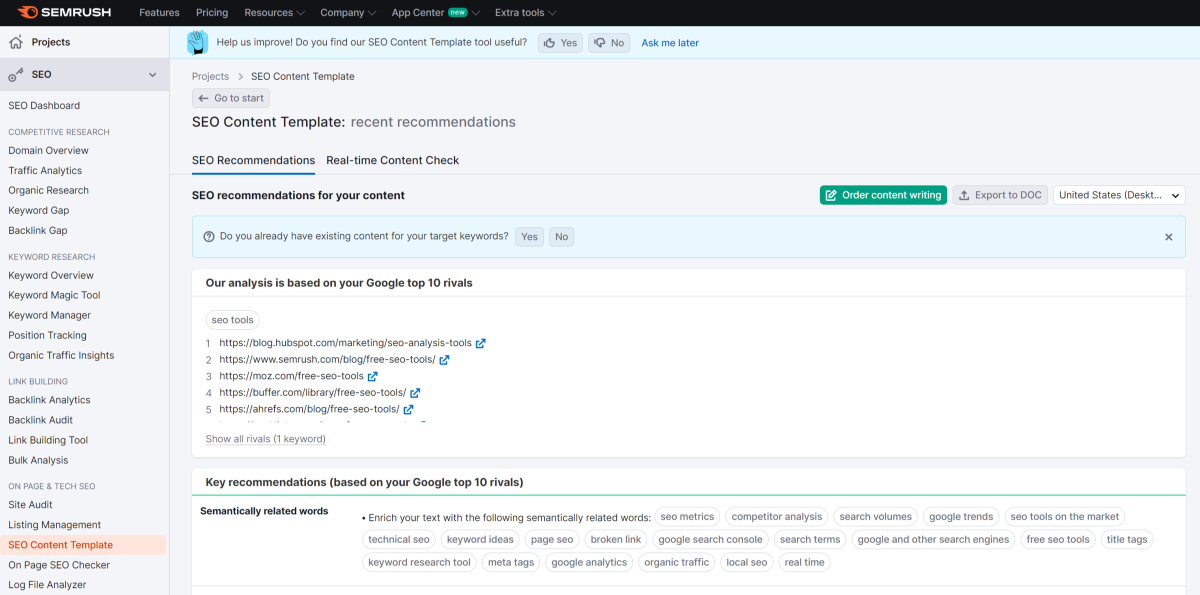This screenshot has height=595, width=1200.
Task: Open semrush.com blog rival external link icon
Action: click(445, 360)
